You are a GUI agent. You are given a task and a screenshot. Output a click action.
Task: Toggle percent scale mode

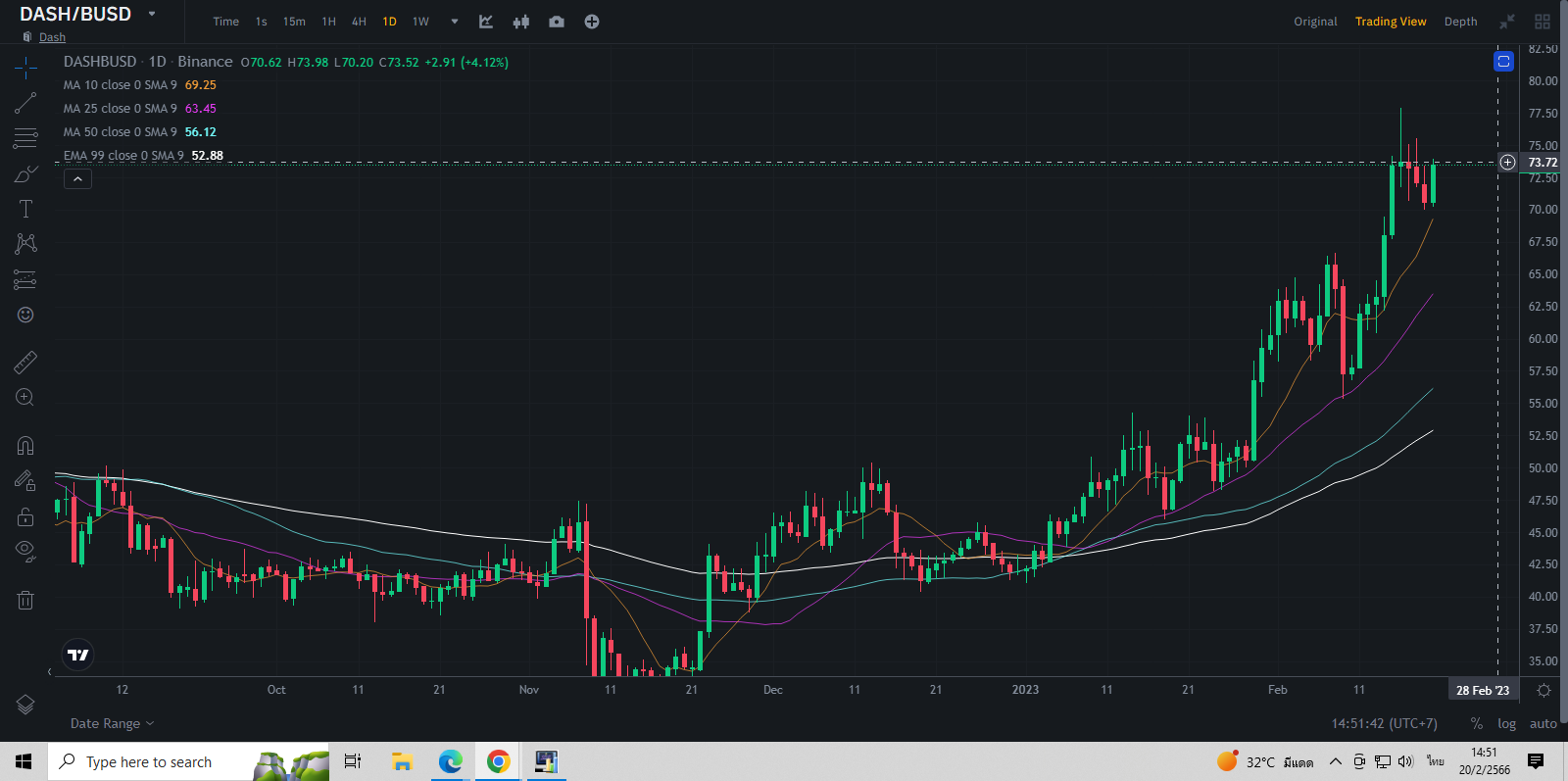[x=1477, y=723]
